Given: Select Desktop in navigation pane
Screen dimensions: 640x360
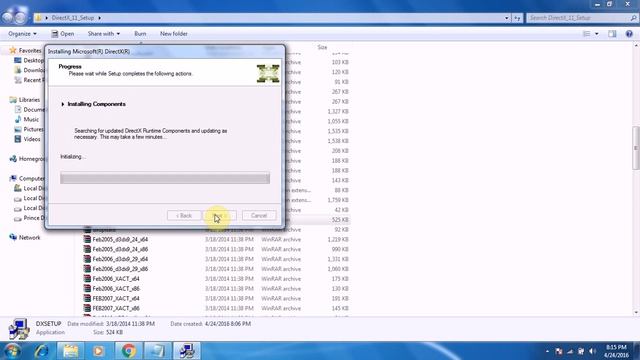Looking at the screenshot, I should click(29, 60).
